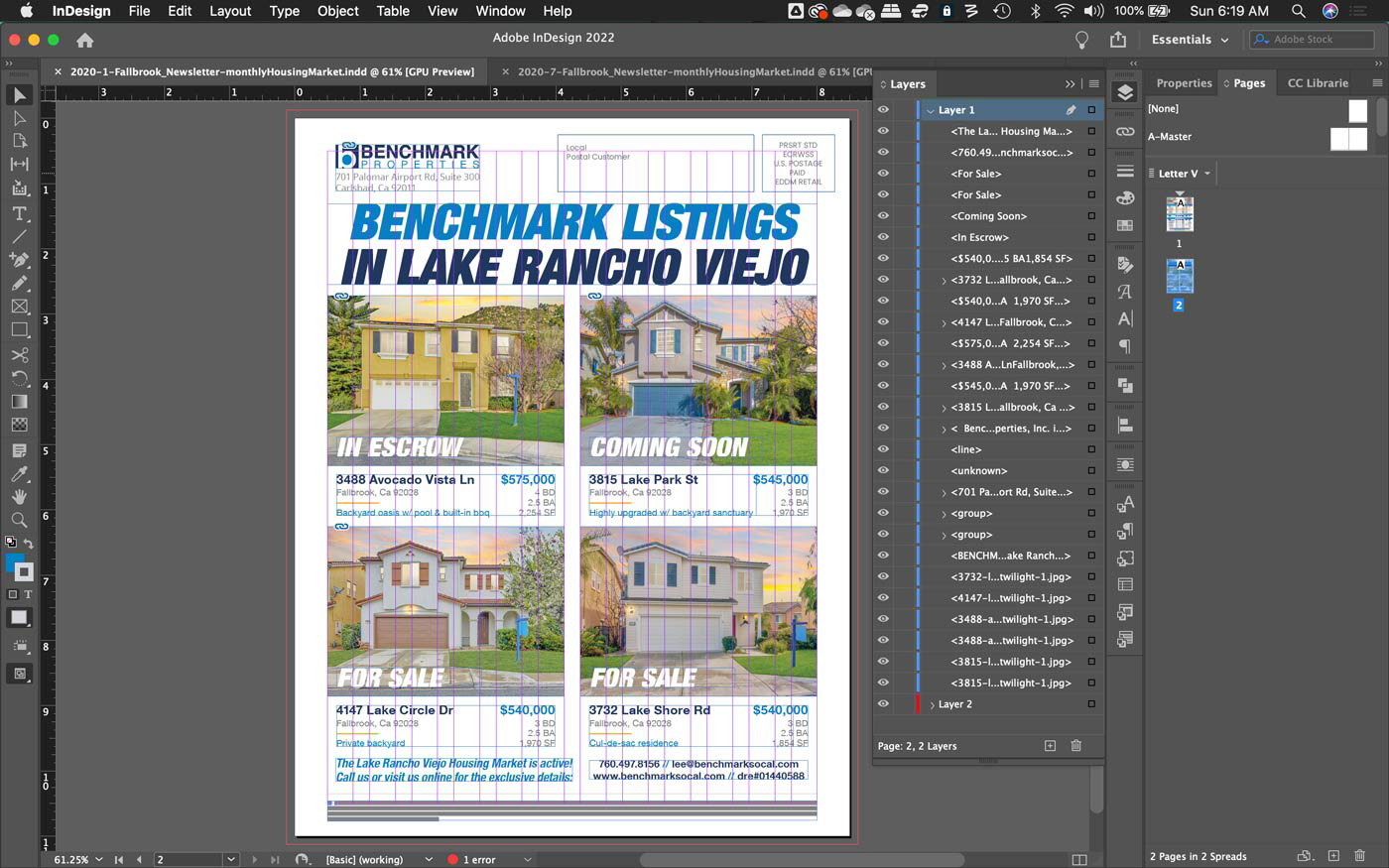Open the Layout menu

click(x=230, y=11)
